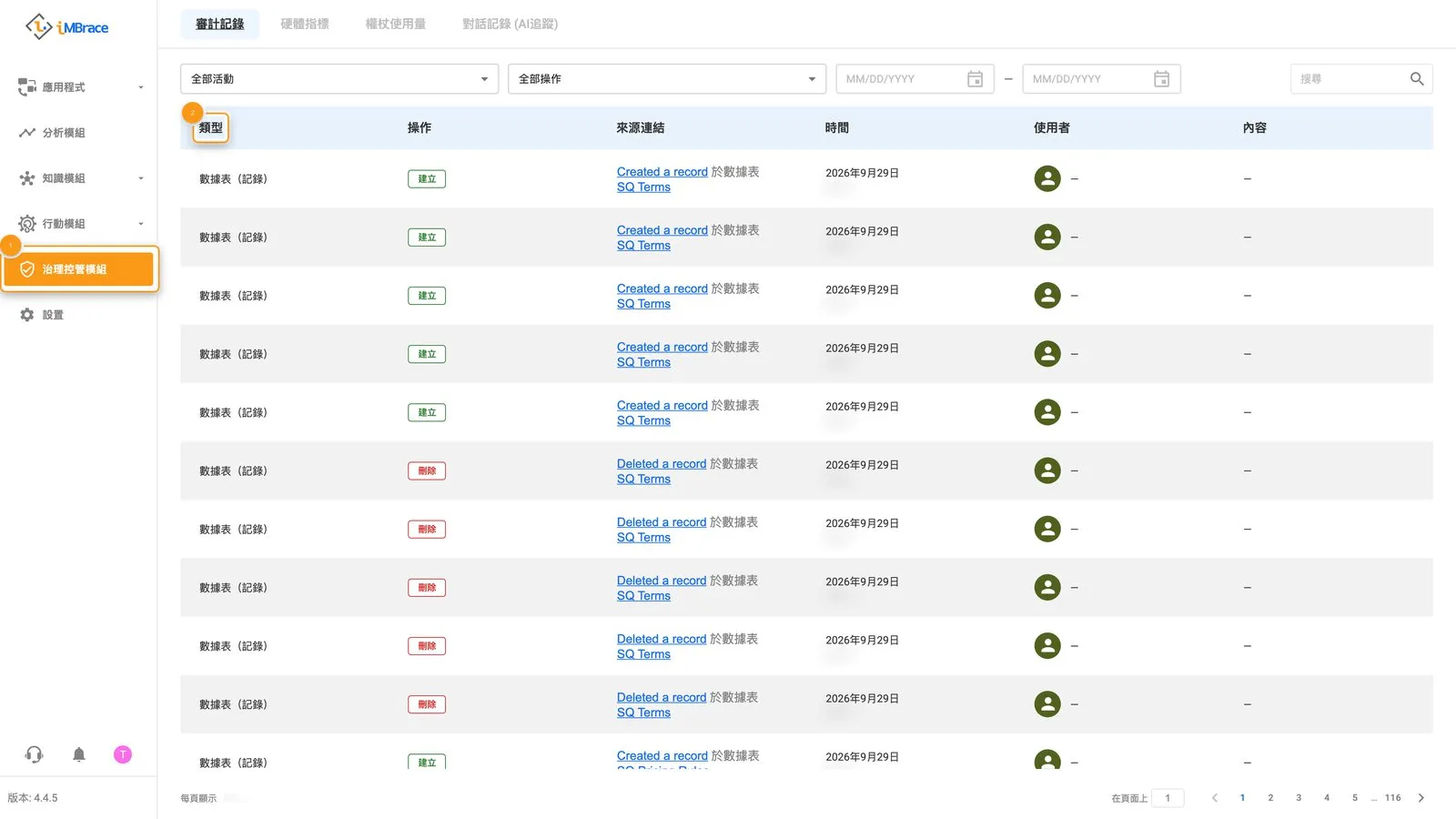Screen dimensions: 1456x819
Task: Open the start date calendar picker icon
Action: [975, 79]
